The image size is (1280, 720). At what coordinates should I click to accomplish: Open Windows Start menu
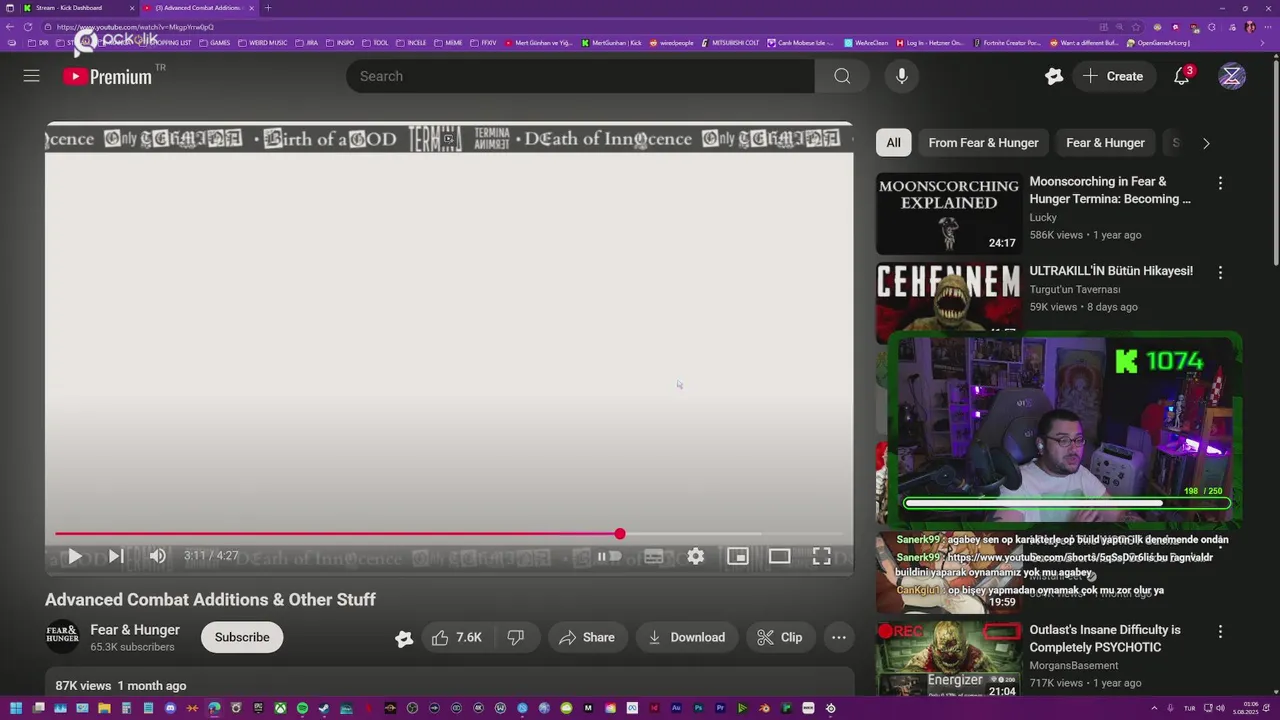[x=15, y=708]
